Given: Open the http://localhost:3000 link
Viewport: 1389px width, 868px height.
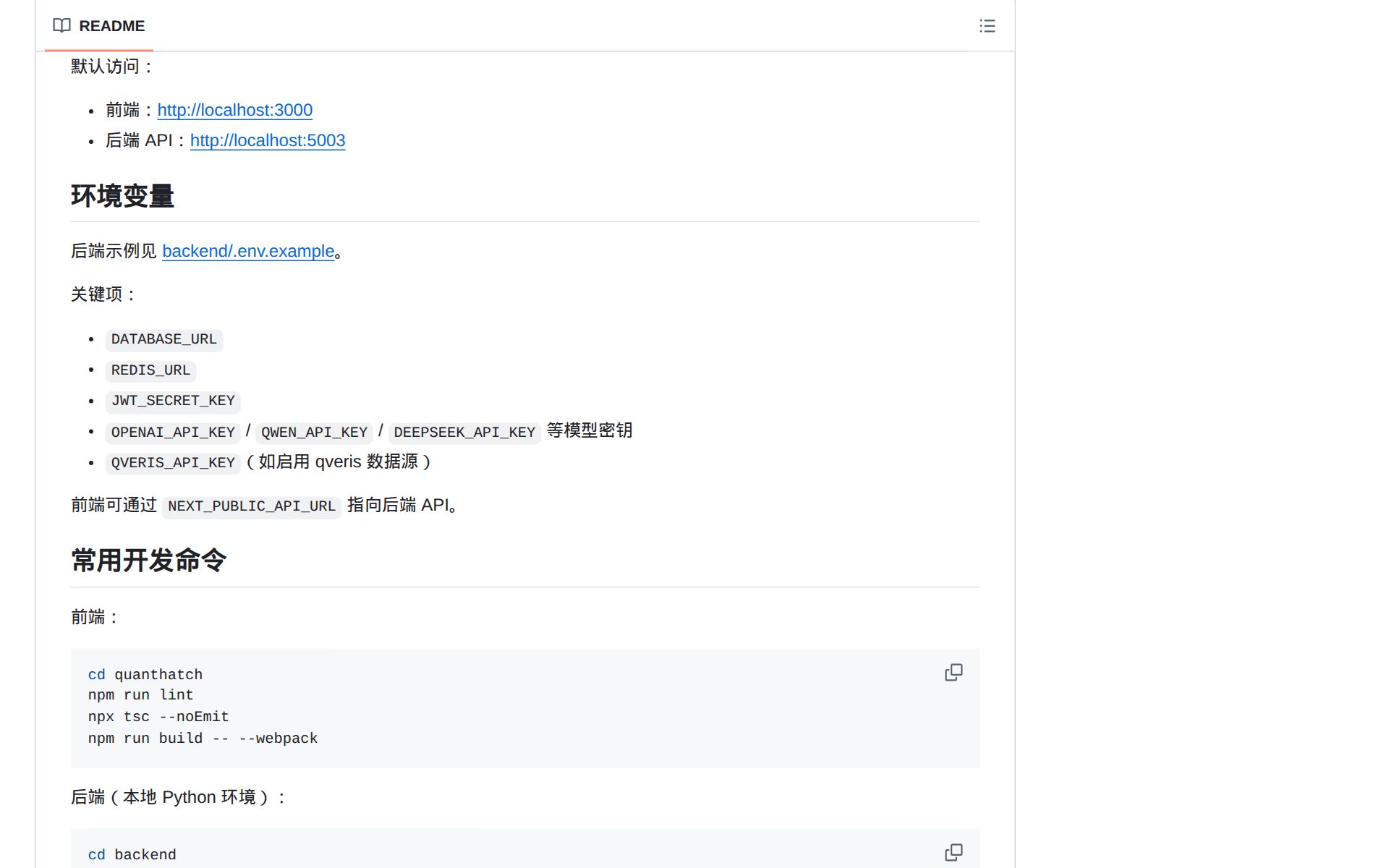Looking at the screenshot, I should pyautogui.click(x=235, y=110).
